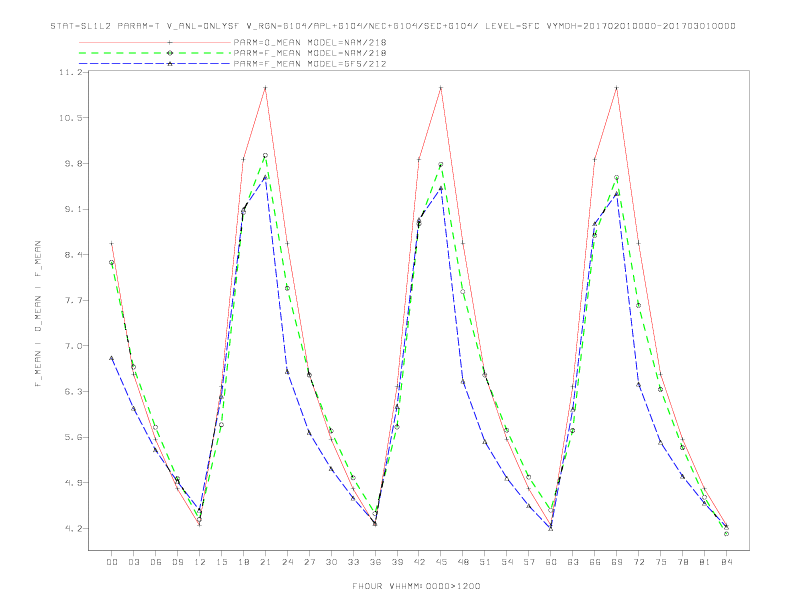Select legend entry PARM=O_MEAN MODEL=NAM/218

coord(310,42)
